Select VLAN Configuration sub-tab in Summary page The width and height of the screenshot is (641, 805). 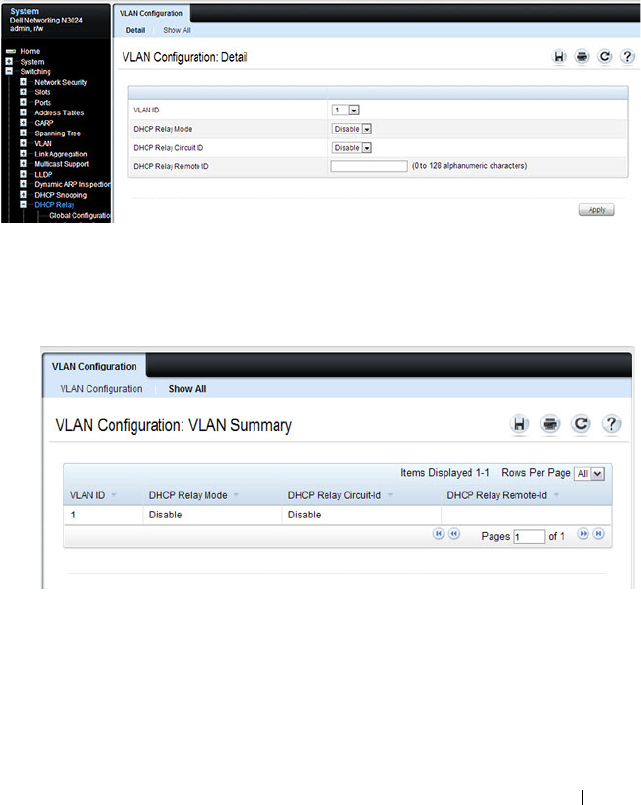101,389
